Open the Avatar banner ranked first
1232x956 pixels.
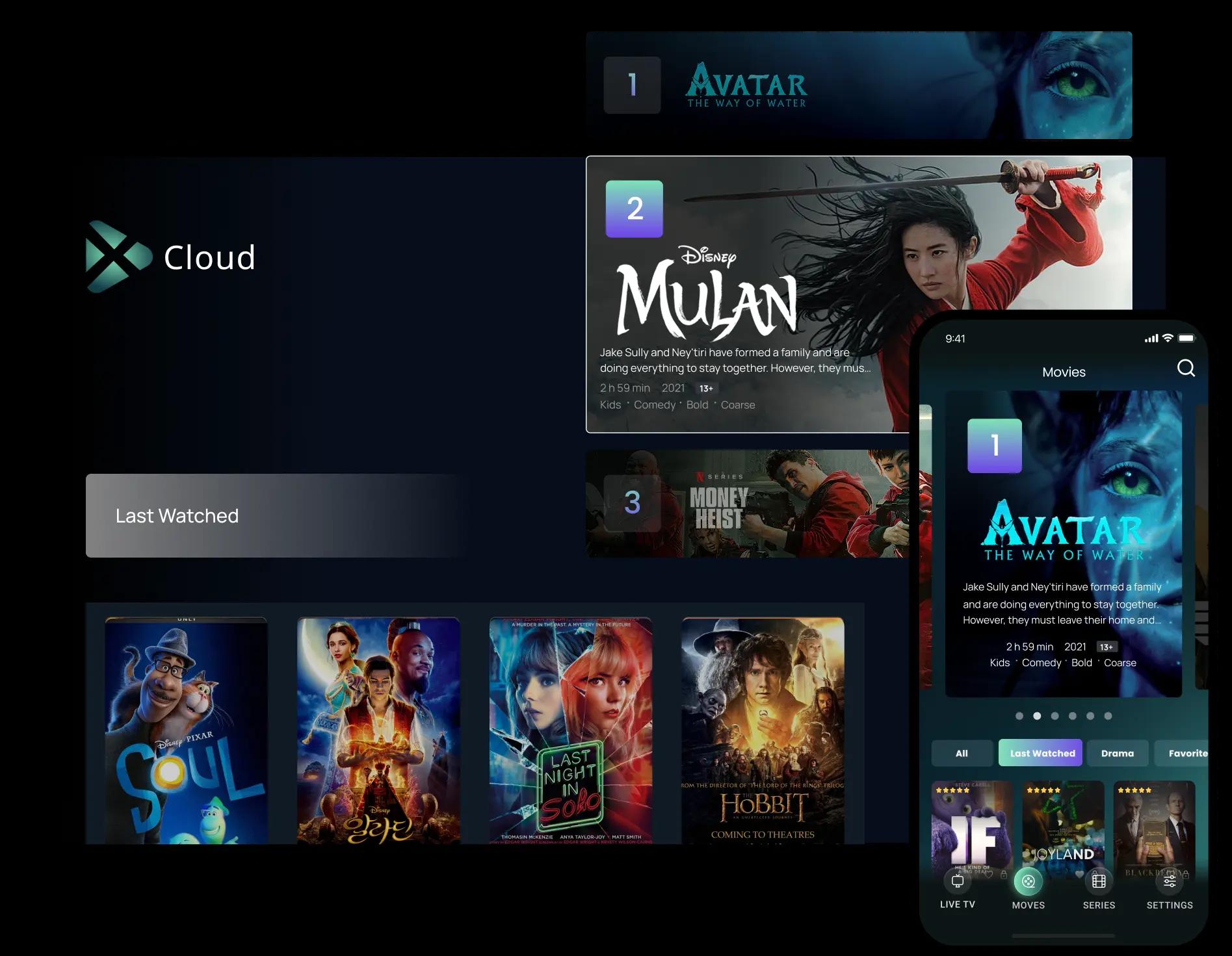(x=858, y=85)
